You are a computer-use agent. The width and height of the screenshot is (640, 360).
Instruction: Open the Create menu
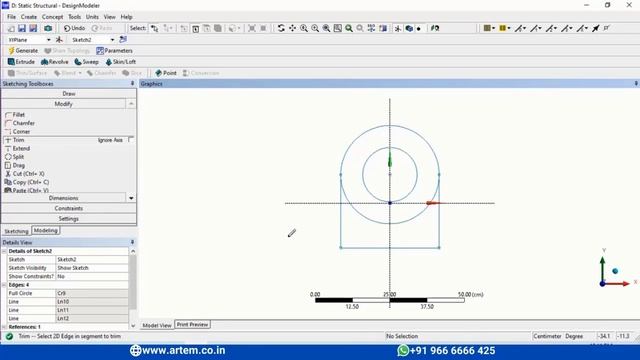point(29,17)
